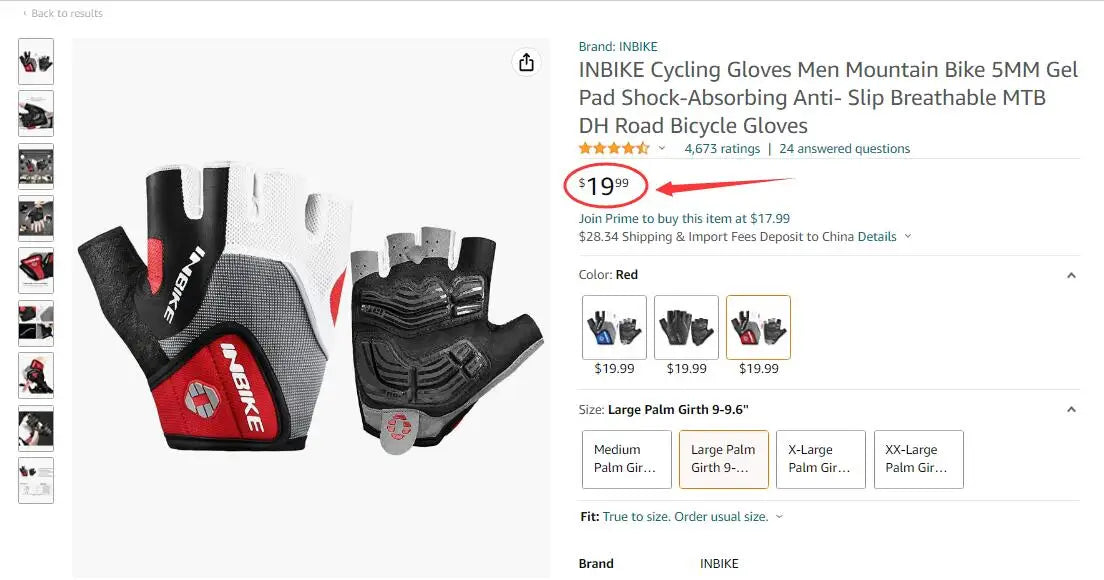View the 24 answered questions
This screenshot has width=1104, height=580.
(x=844, y=148)
